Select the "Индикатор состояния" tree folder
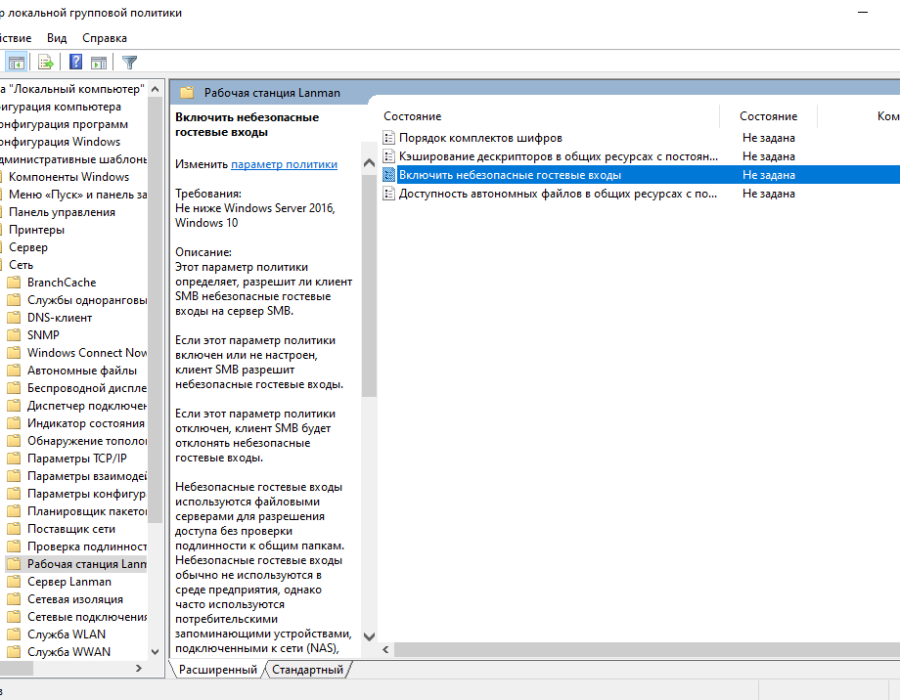900x700 pixels. coord(86,423)
